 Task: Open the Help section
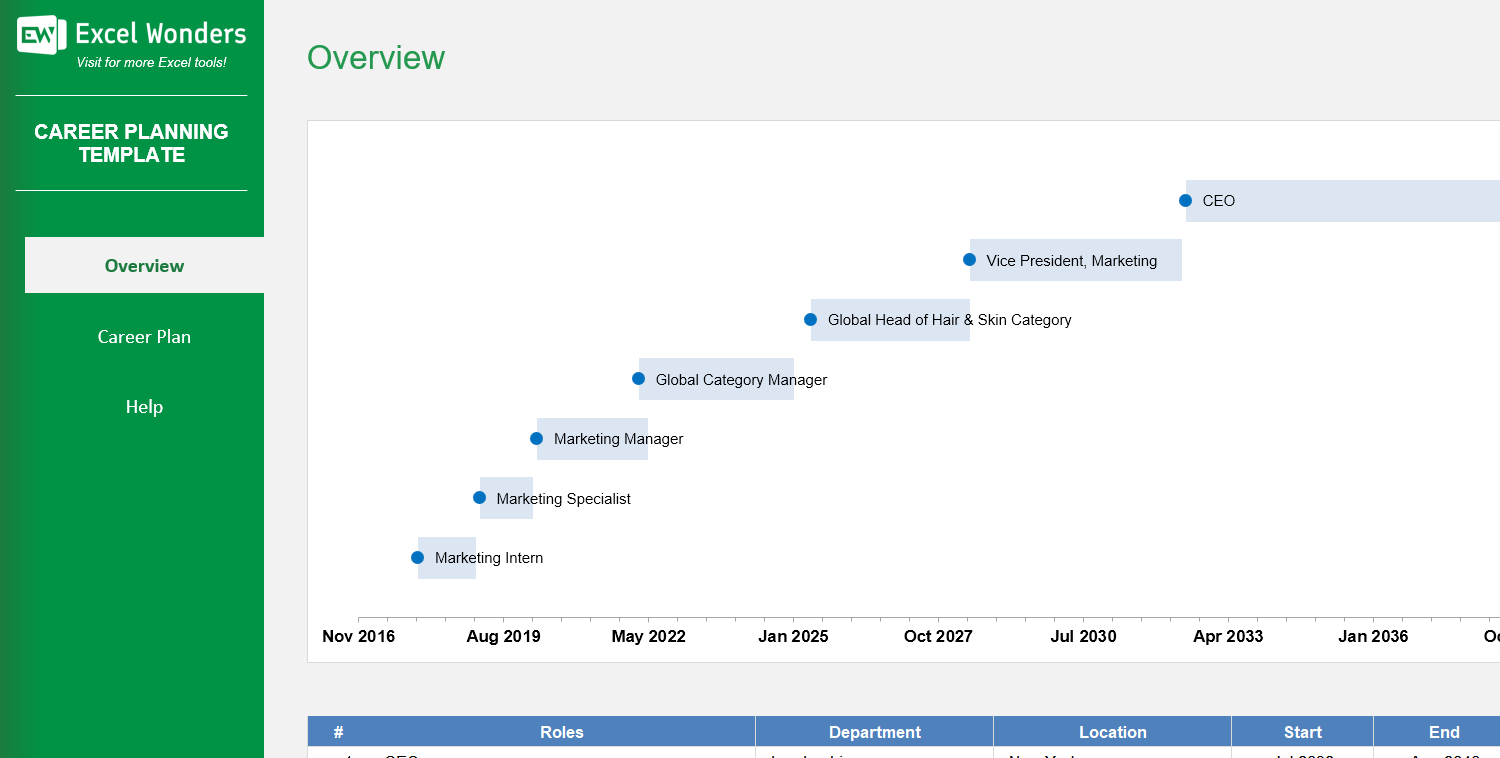pyautogui.click(x=144, y=406)
